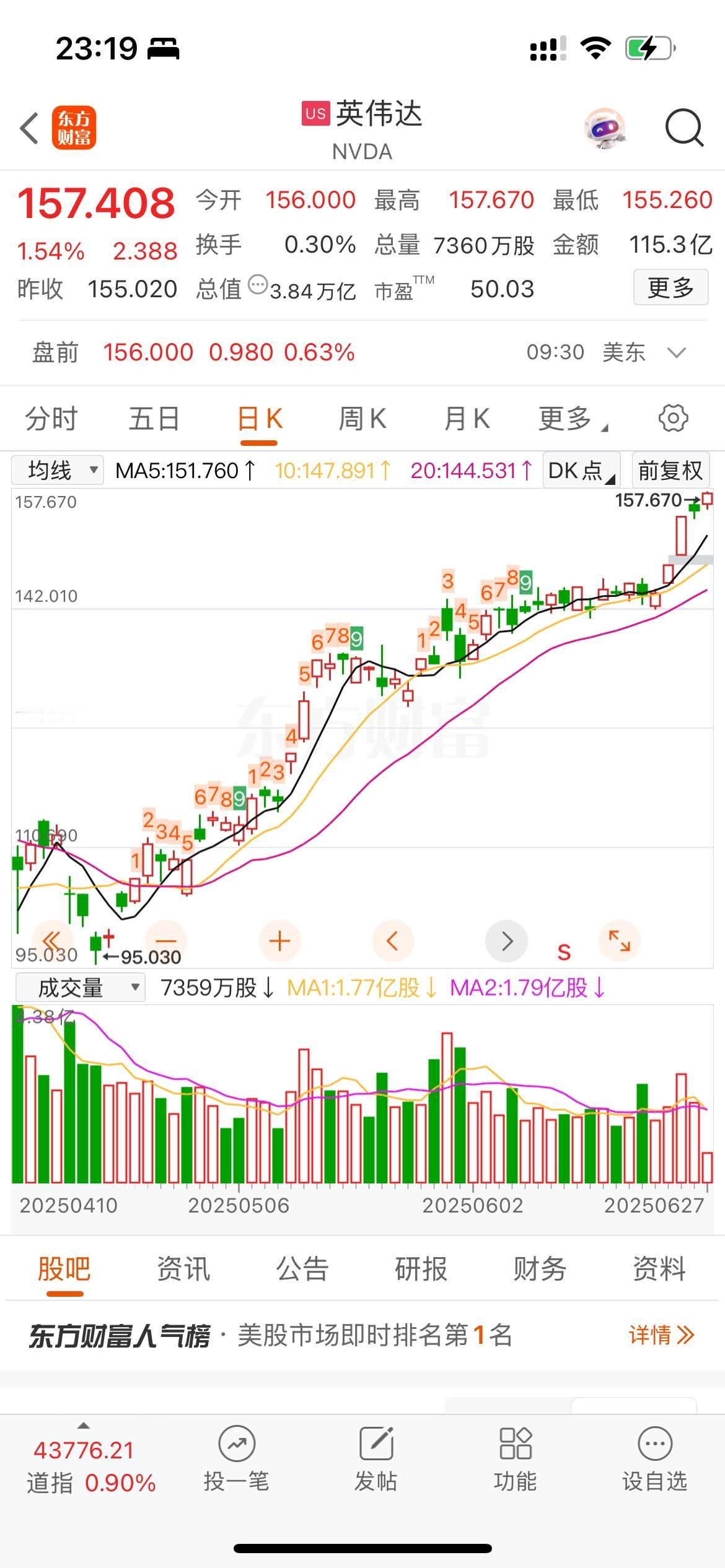Open the 均线 indicator dropdown
725x1568 pixels.
point(57,471)
